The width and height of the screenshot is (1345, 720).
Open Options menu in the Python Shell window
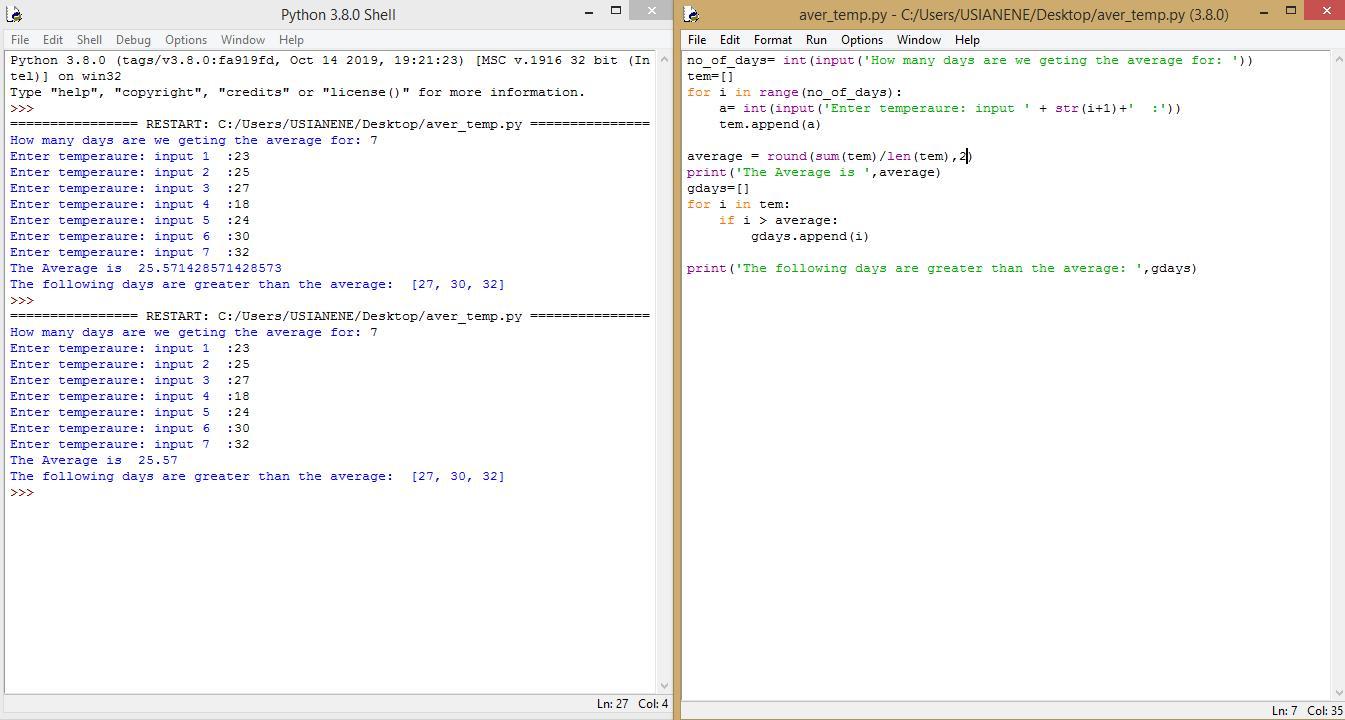pos(186,40)
